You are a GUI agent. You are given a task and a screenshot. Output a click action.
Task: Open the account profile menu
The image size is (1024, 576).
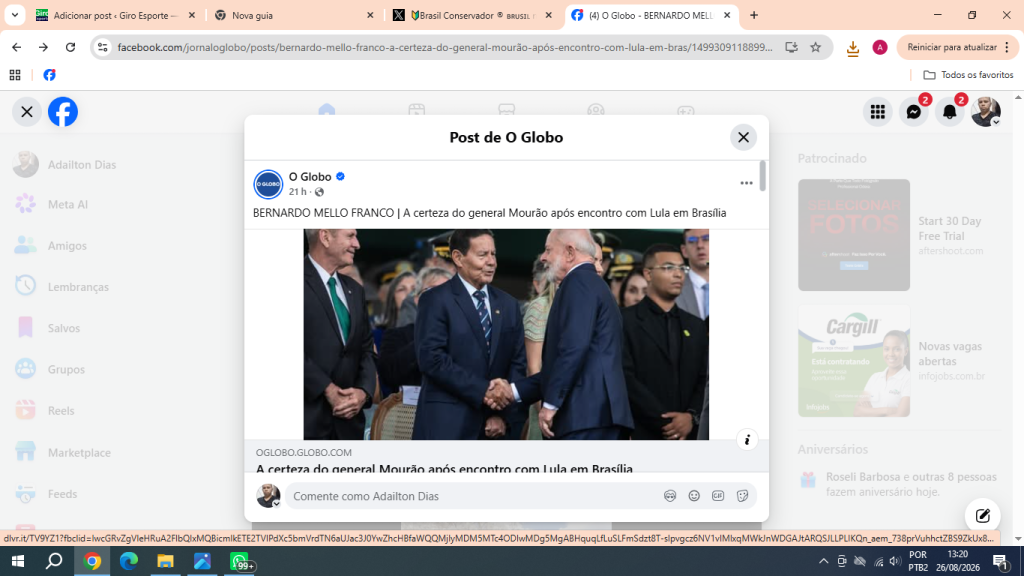pyautogui.click(x=985, y=112)
